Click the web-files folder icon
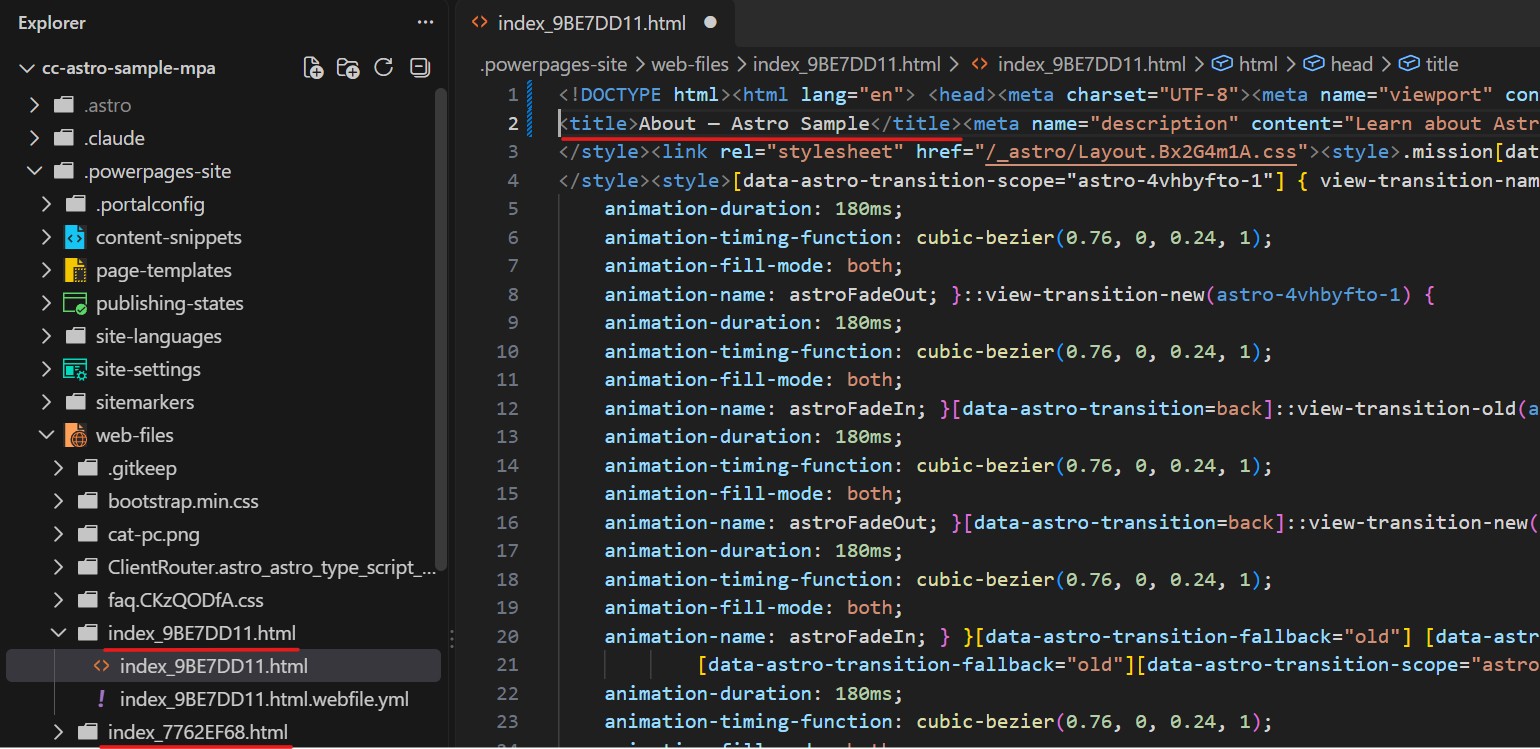The image size is (1540, 749). tap(75, 436)
